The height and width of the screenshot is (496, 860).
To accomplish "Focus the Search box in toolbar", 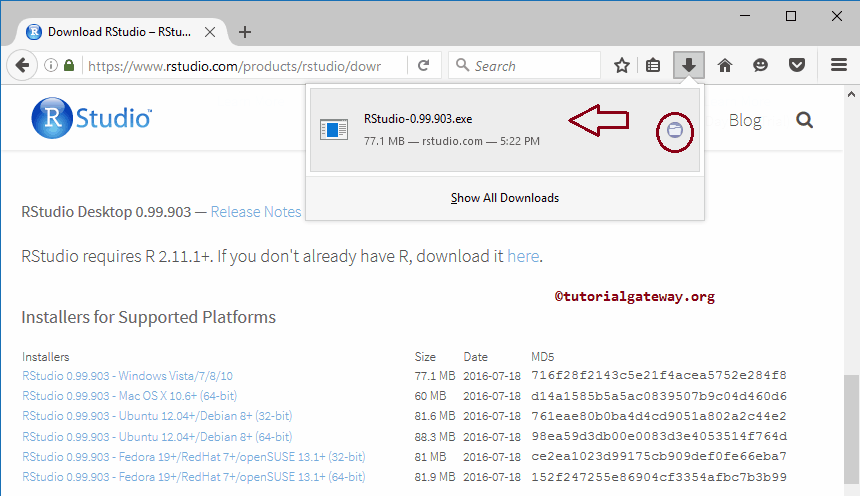I will (525, 66).
